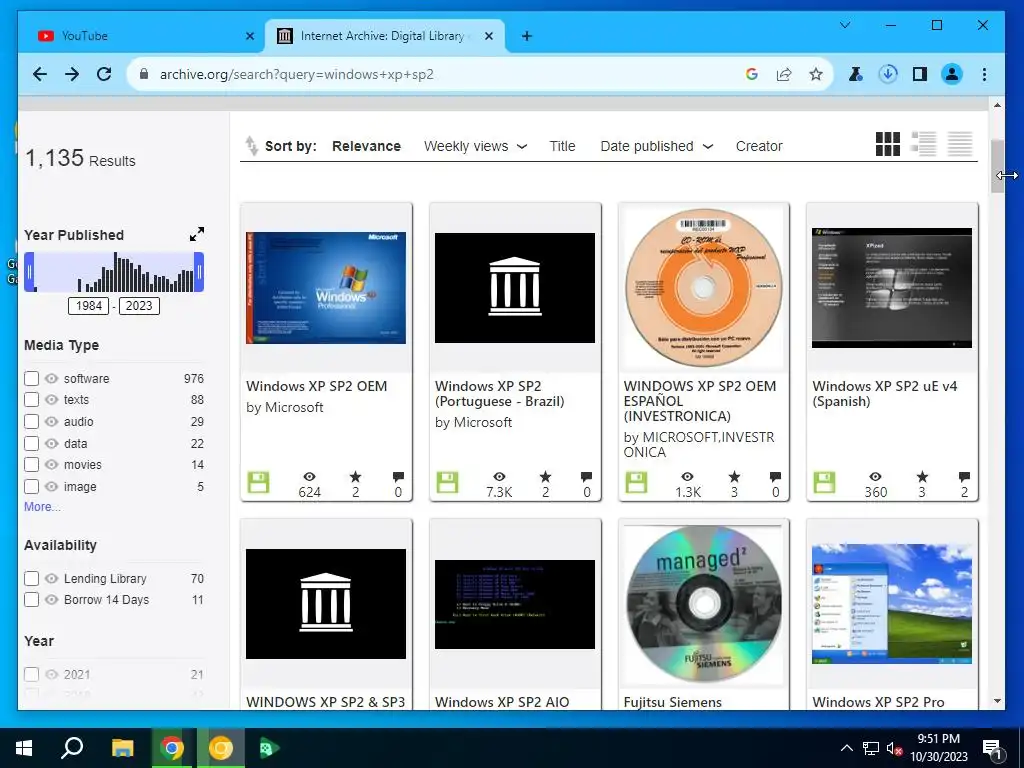Open the tab search chevron
1024x768 pixels.
[x=845, y=25]
